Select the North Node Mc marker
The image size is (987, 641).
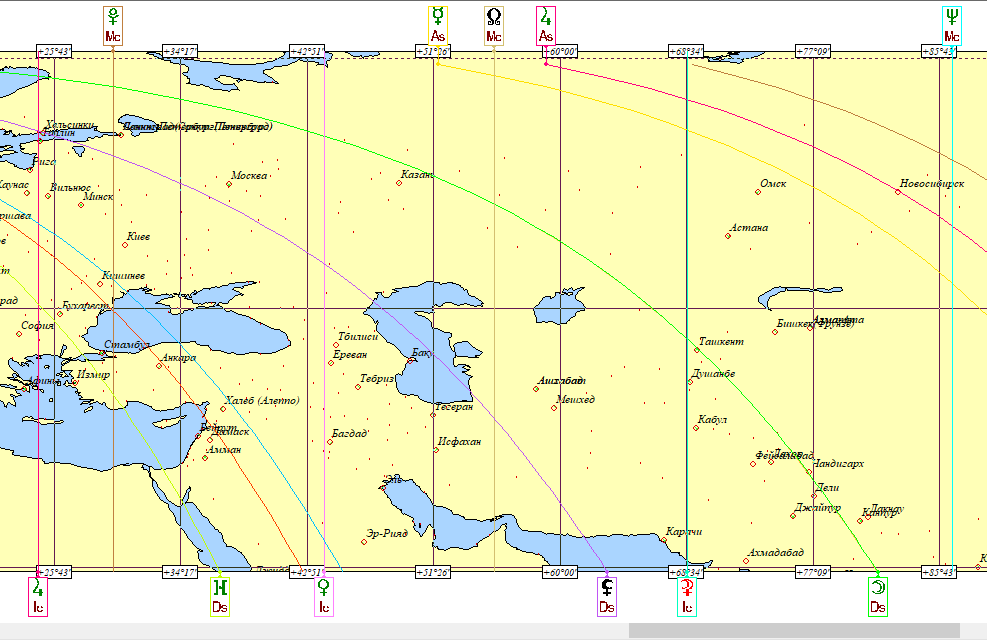[x=494, y=26]
